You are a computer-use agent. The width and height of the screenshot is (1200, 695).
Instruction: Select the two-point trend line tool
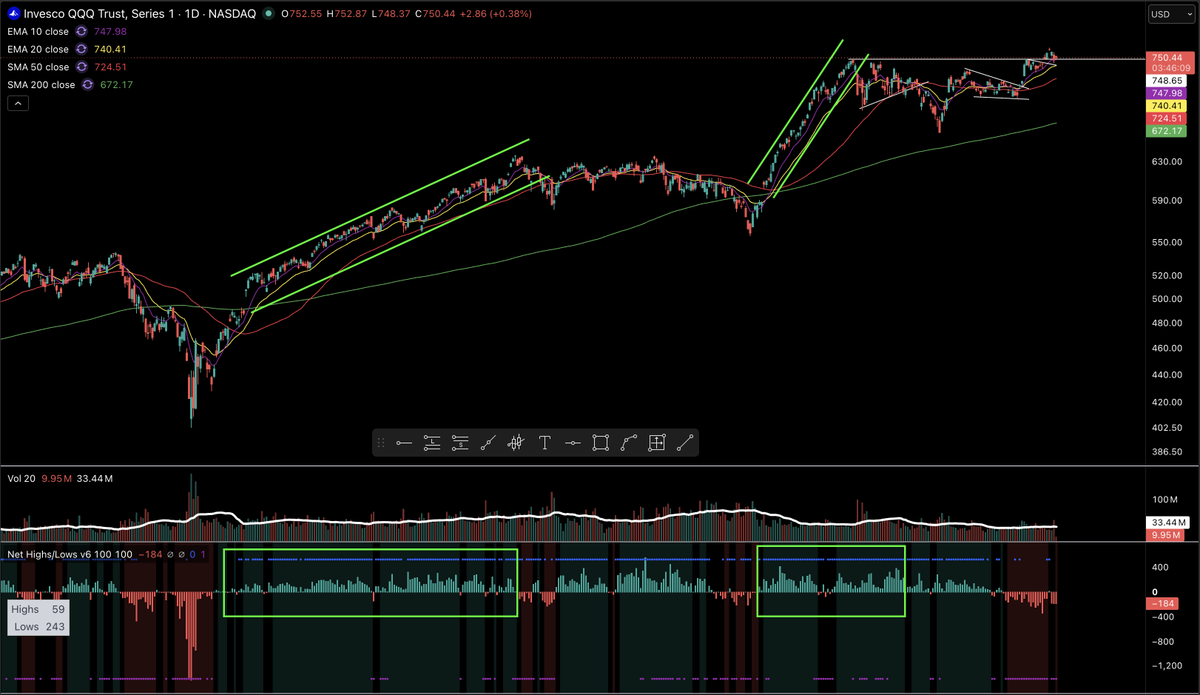click(x=685, y=442)
